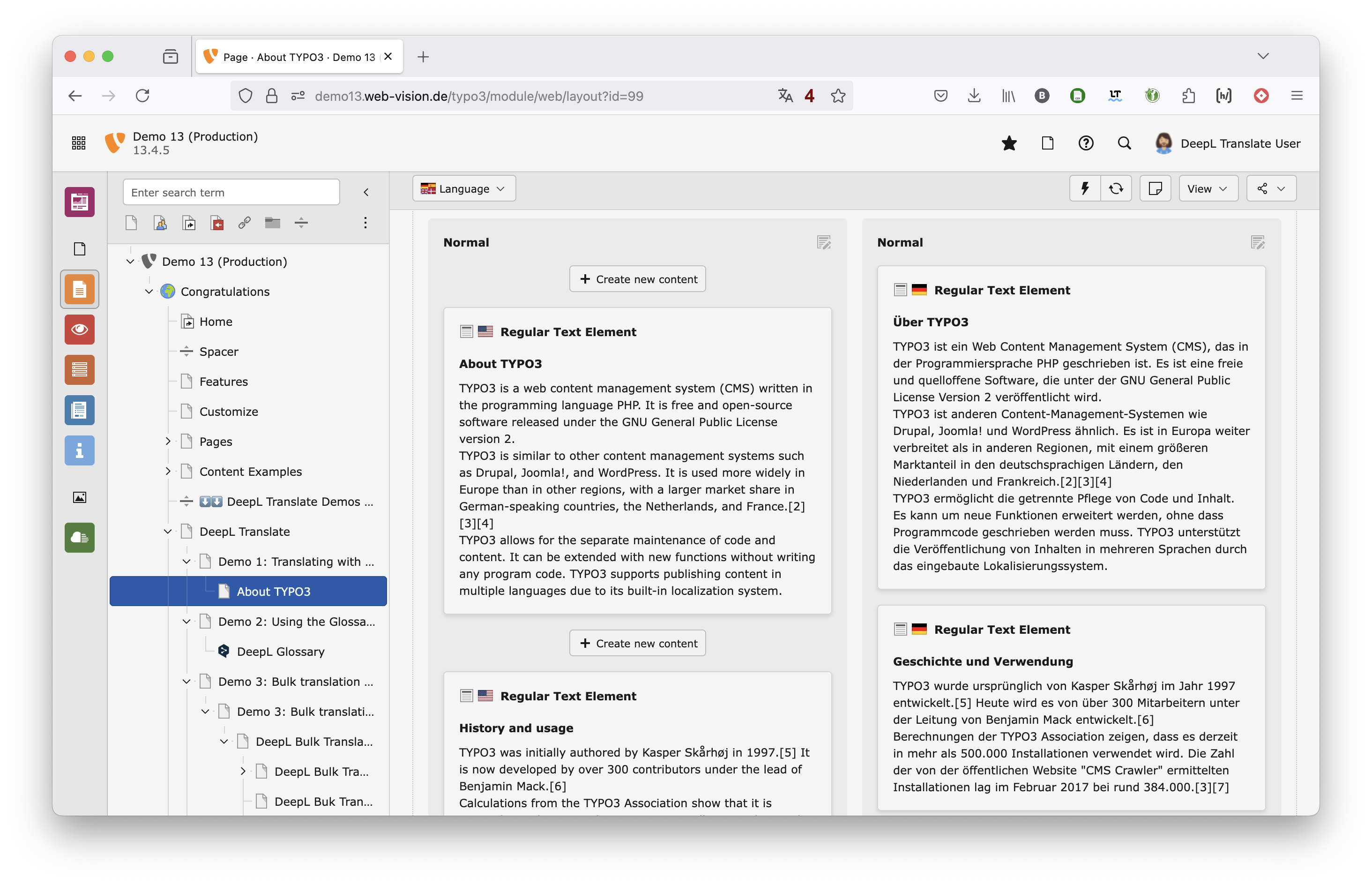Open the help question mark icon
Screen dimensions: 1372x885
point(1085,143)
